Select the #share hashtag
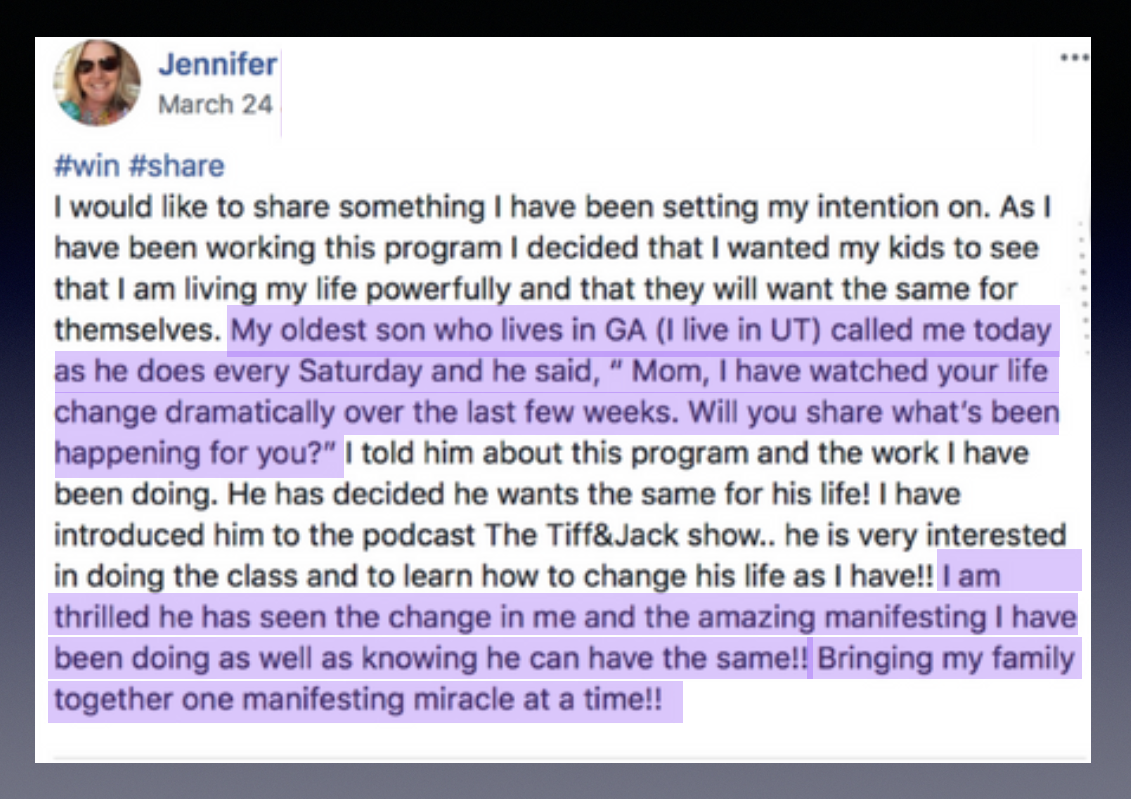 pyautogui.click(x=177, y=166)
